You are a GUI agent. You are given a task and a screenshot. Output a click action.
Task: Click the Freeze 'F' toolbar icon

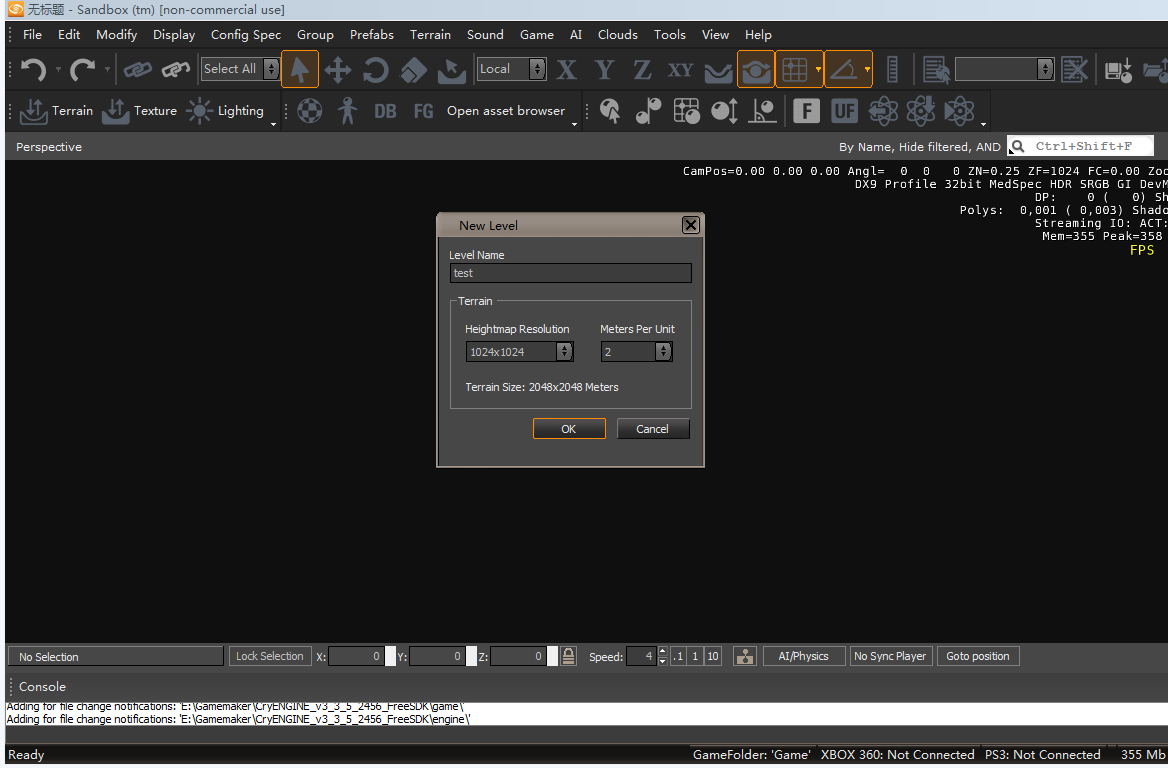pos(807,111)
